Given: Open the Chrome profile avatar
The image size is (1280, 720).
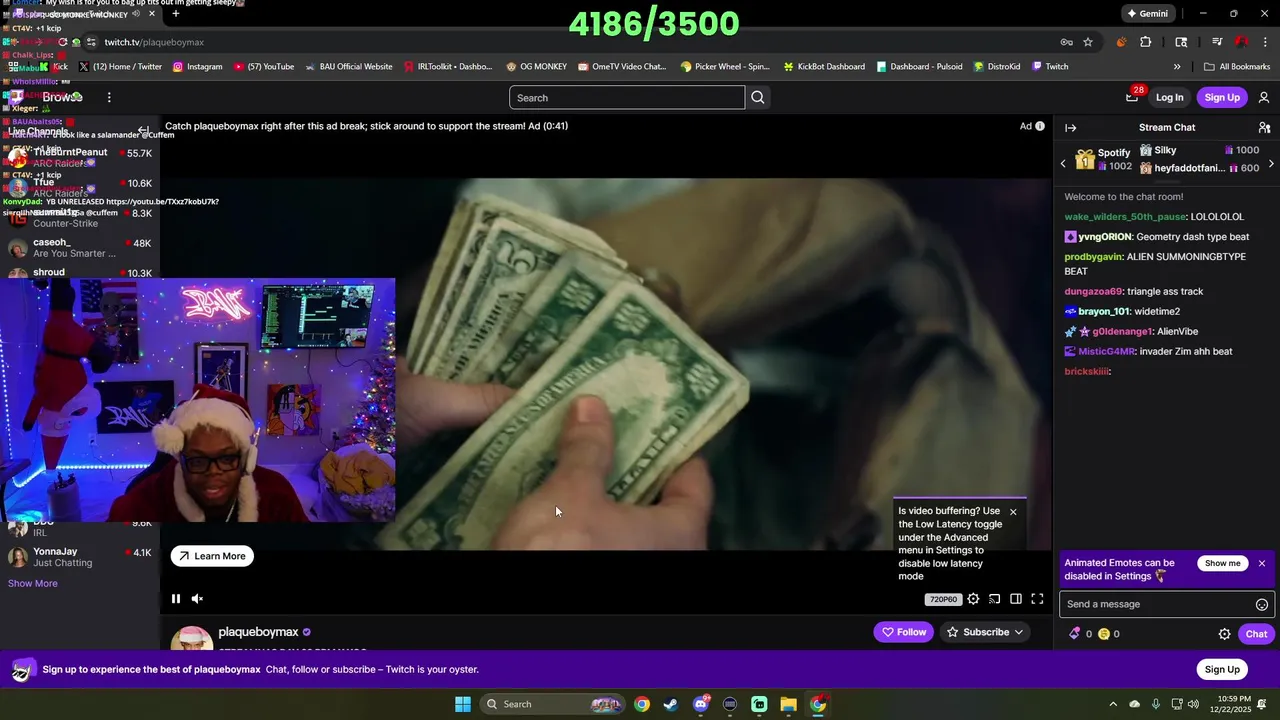Looking at the screenshot, I should tap(1241, 42).
